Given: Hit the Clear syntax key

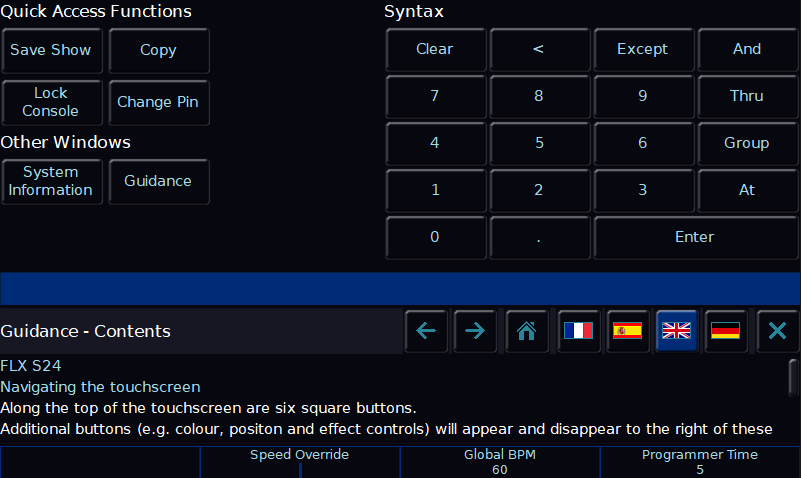Looking at the screenshot, I should tap(435, 50).
